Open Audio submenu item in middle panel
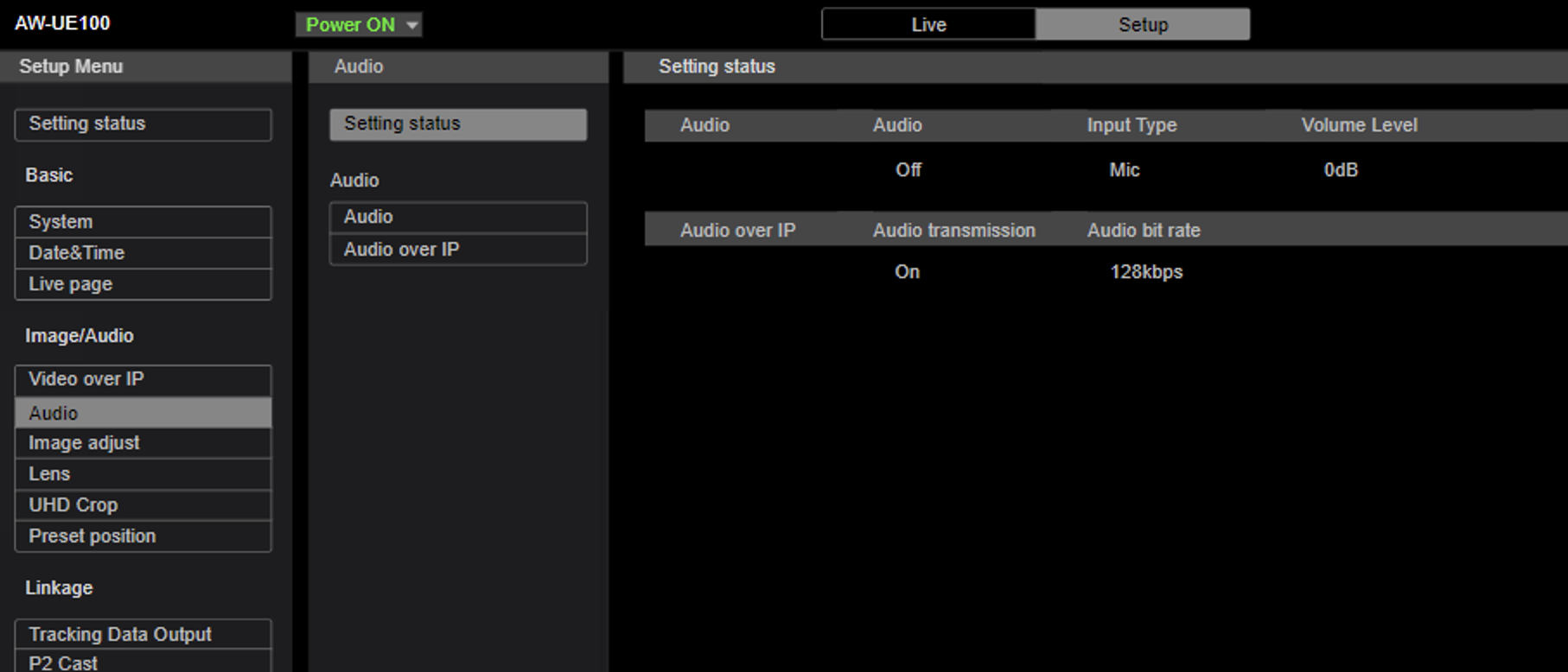This screenshot has width=1568, height=672. coord(458,217)
